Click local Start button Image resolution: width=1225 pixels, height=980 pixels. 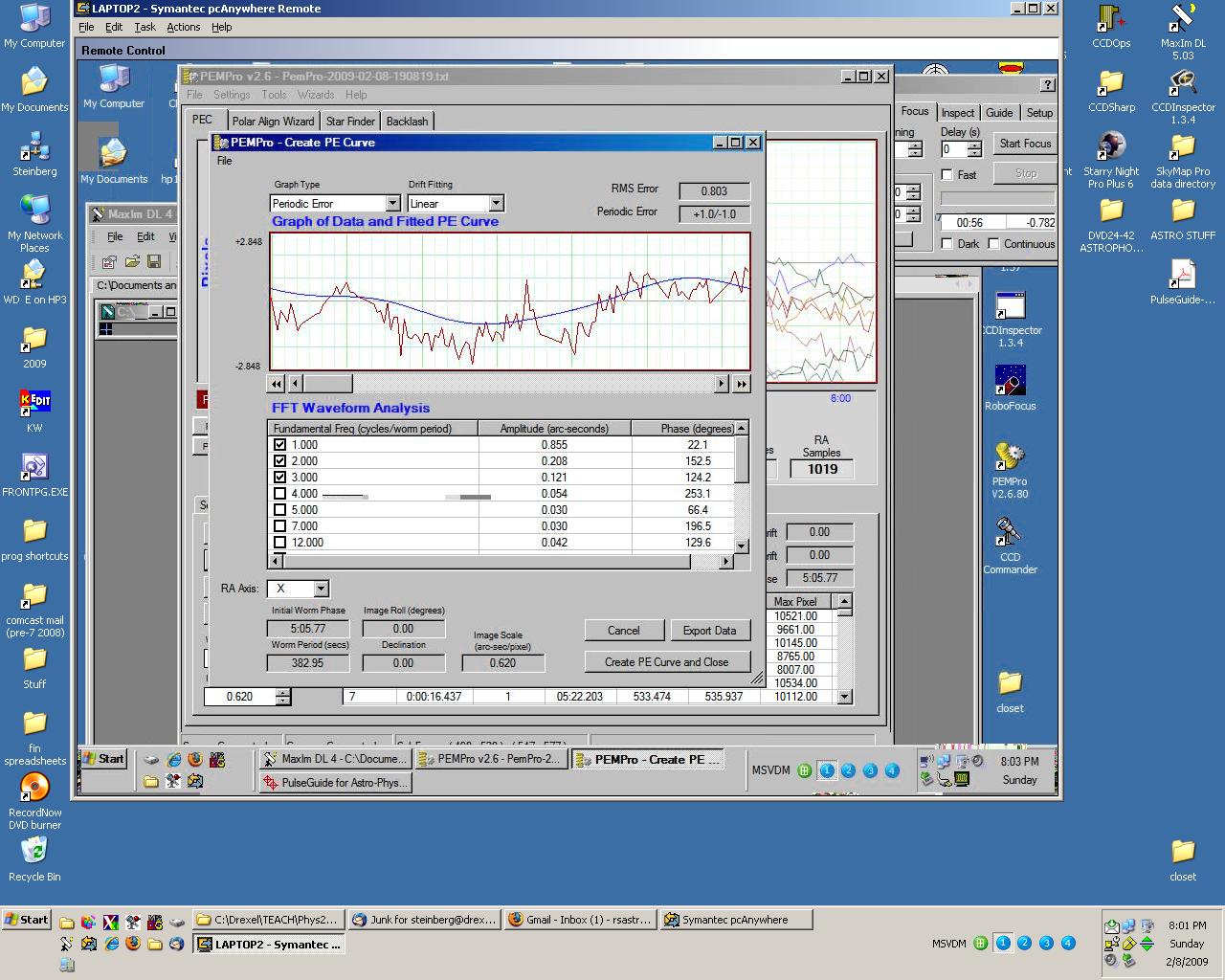tap(26, 920)
